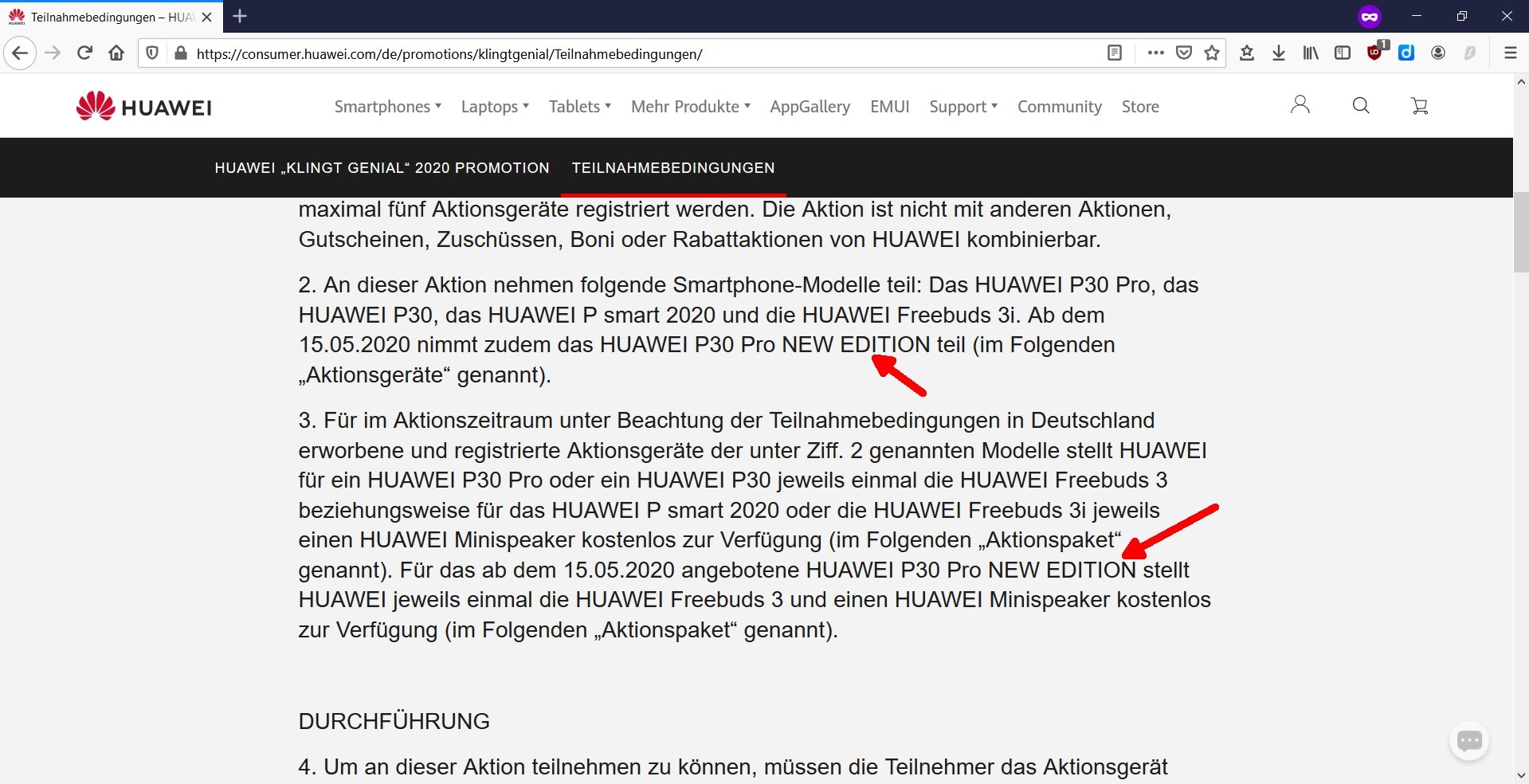Open tracking protection shield info
Screen dimensions: 1529x784
152,53
